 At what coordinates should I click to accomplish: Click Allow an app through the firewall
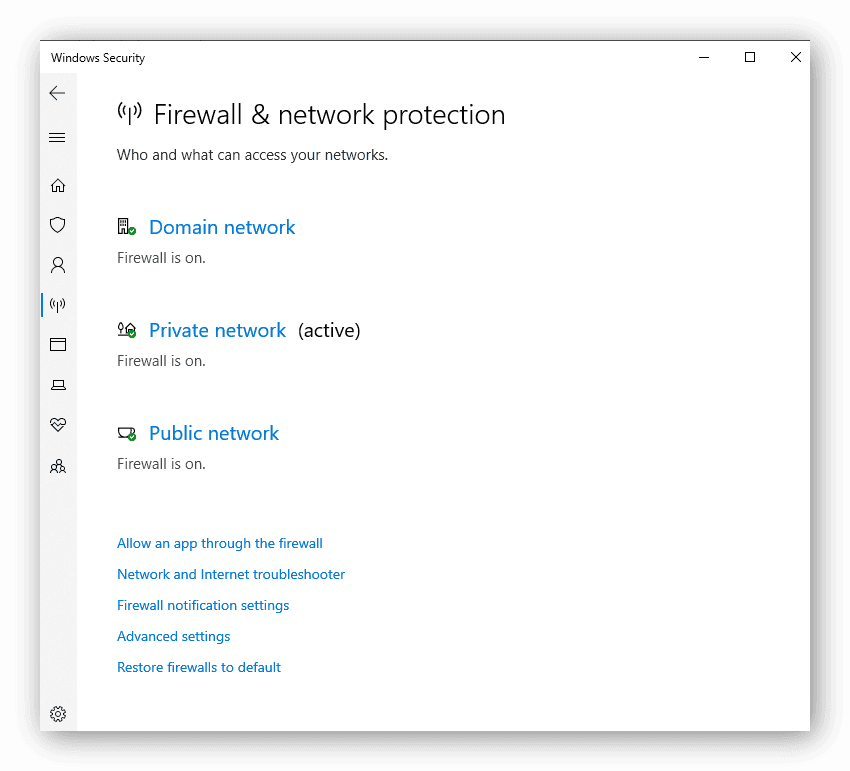coord(219,543)
